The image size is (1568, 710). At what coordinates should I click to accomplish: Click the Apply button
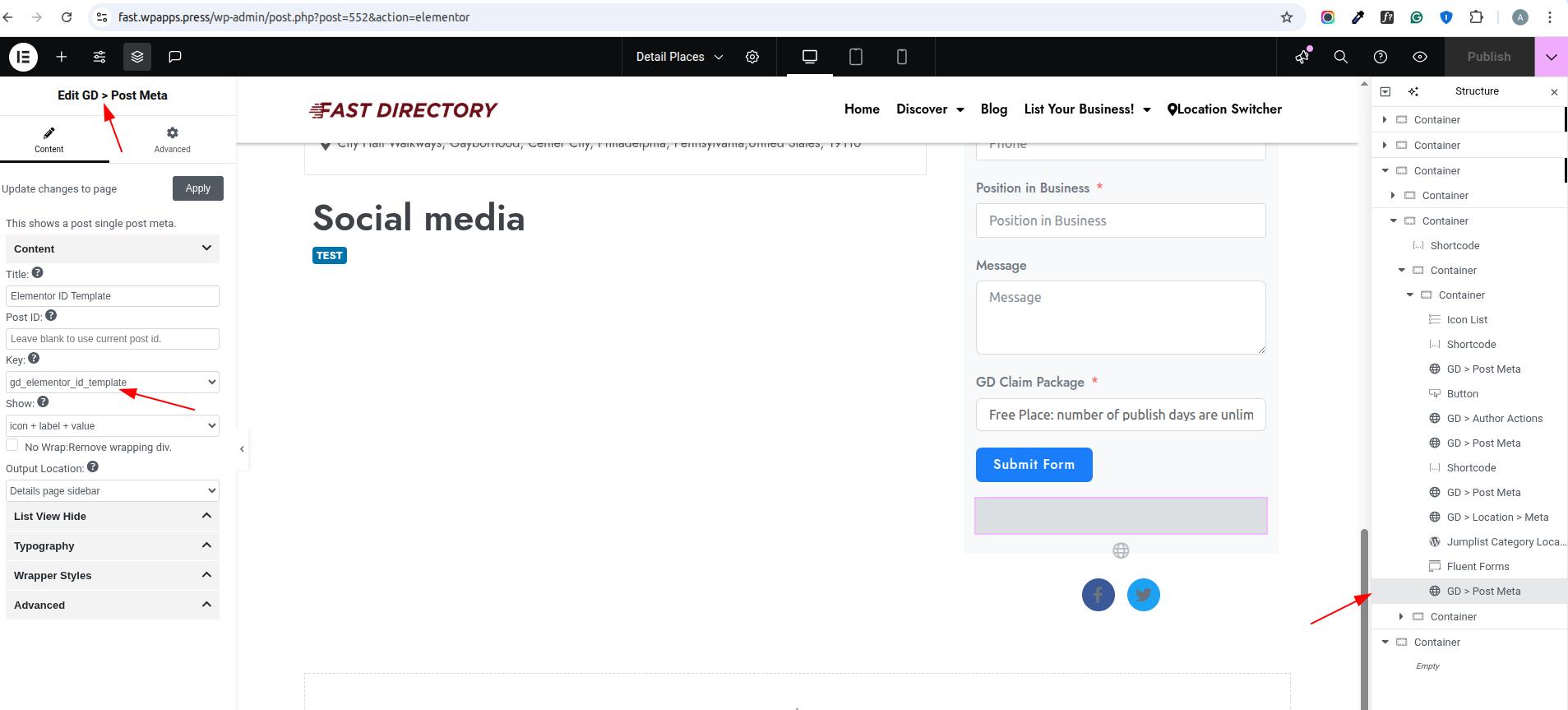(198, 188)
